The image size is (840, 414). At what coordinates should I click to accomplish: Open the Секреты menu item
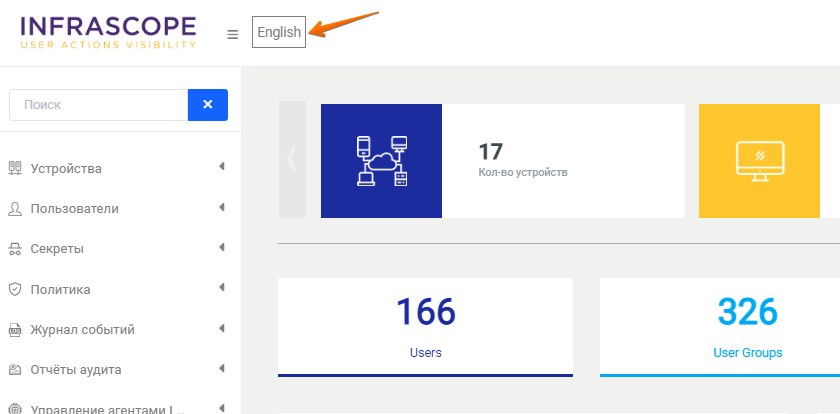[x=57, y=249]
